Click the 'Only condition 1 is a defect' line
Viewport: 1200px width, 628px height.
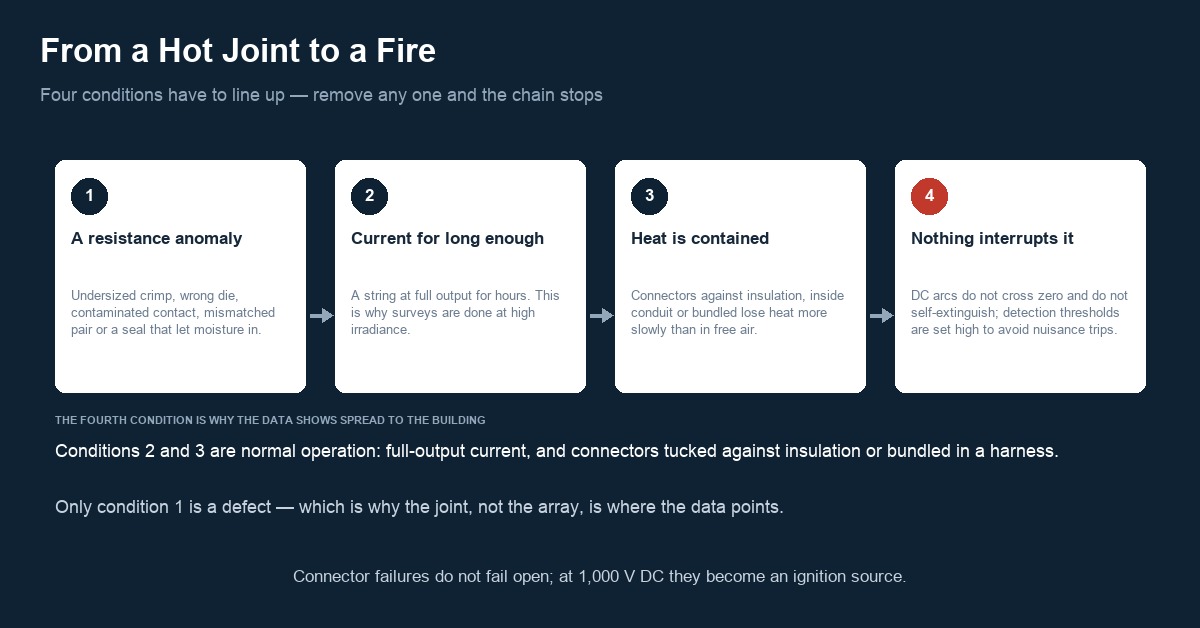pyautogui.click(x=419, y=507)
